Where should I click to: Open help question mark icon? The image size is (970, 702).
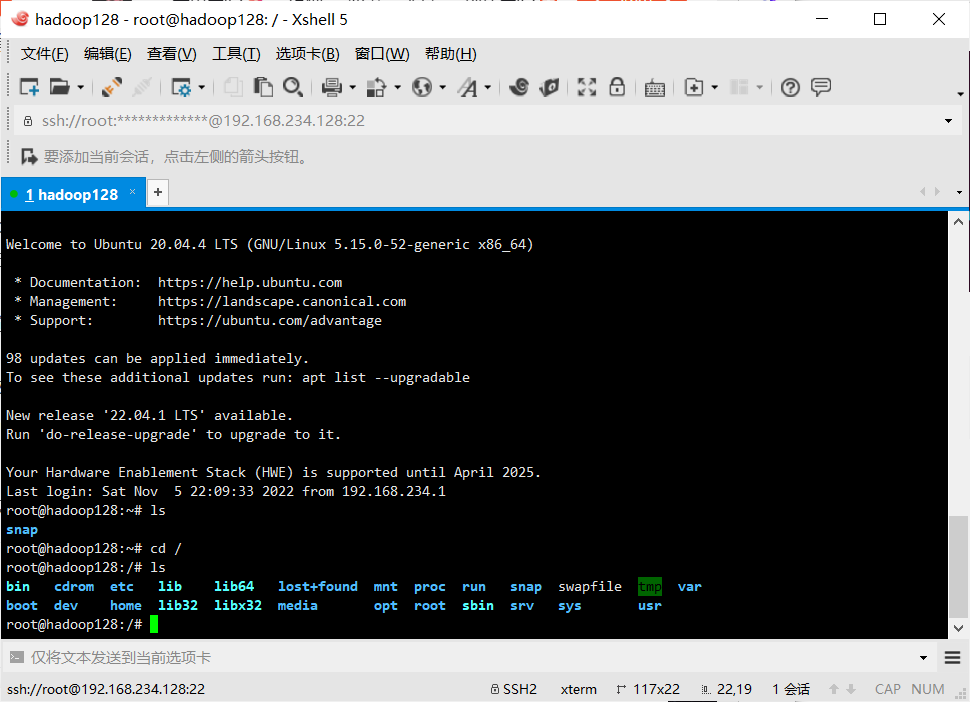pyautogui.click(x=790, y=88)
